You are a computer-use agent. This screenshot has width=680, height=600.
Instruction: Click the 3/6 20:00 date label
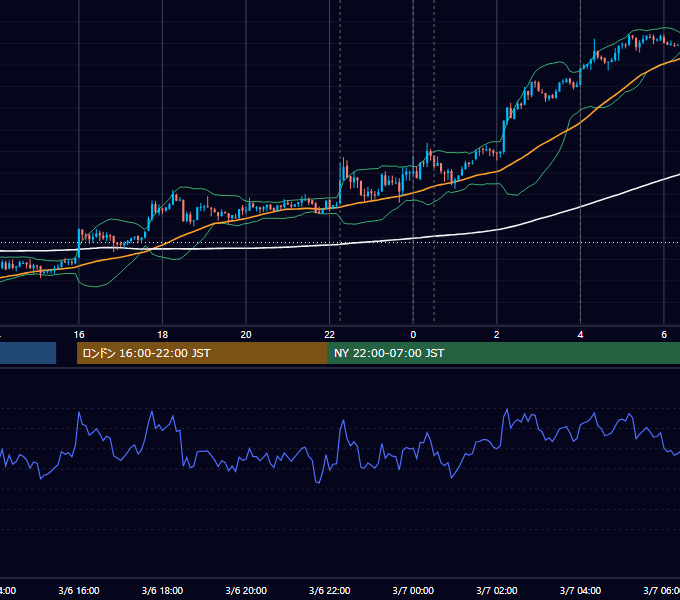click(246, 590)
